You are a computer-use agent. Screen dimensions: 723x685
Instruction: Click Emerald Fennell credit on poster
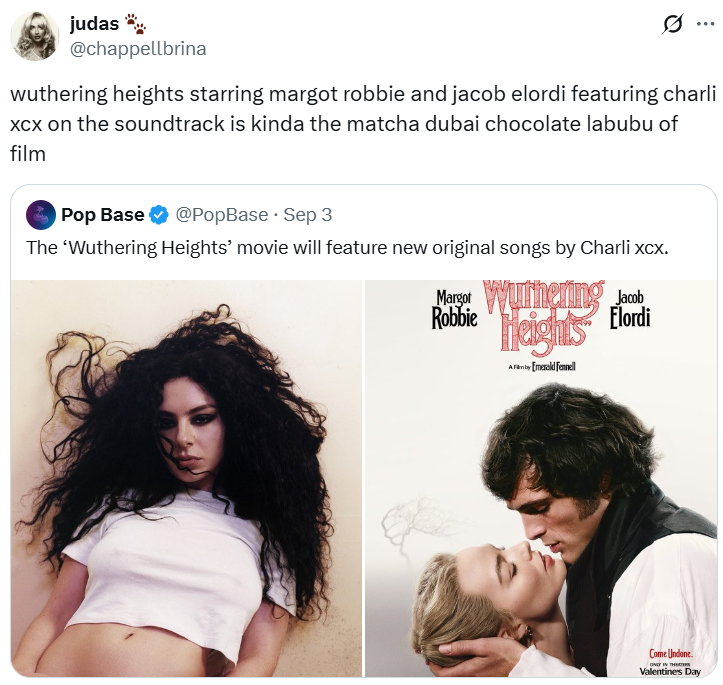pos(542,367)
